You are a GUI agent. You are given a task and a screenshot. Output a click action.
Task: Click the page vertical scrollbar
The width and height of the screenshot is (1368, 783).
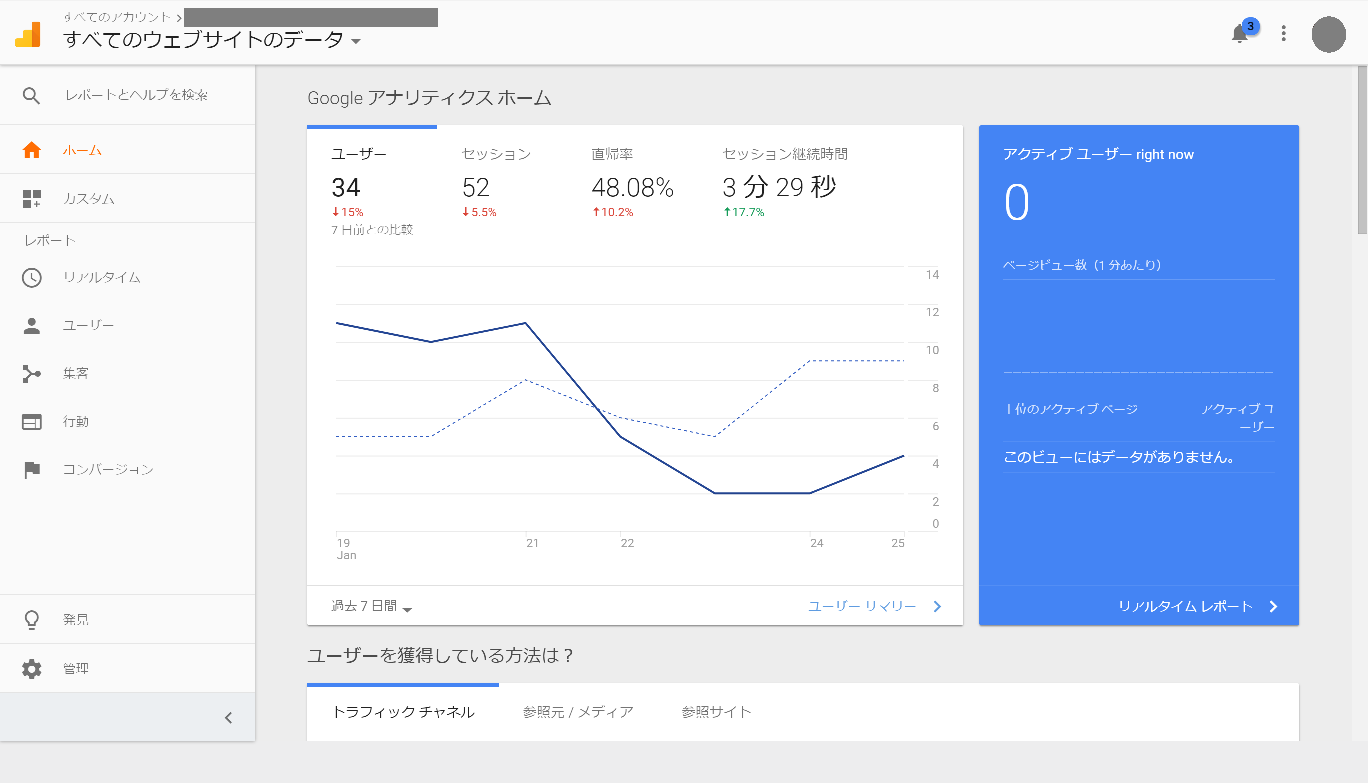[1361, 150]
